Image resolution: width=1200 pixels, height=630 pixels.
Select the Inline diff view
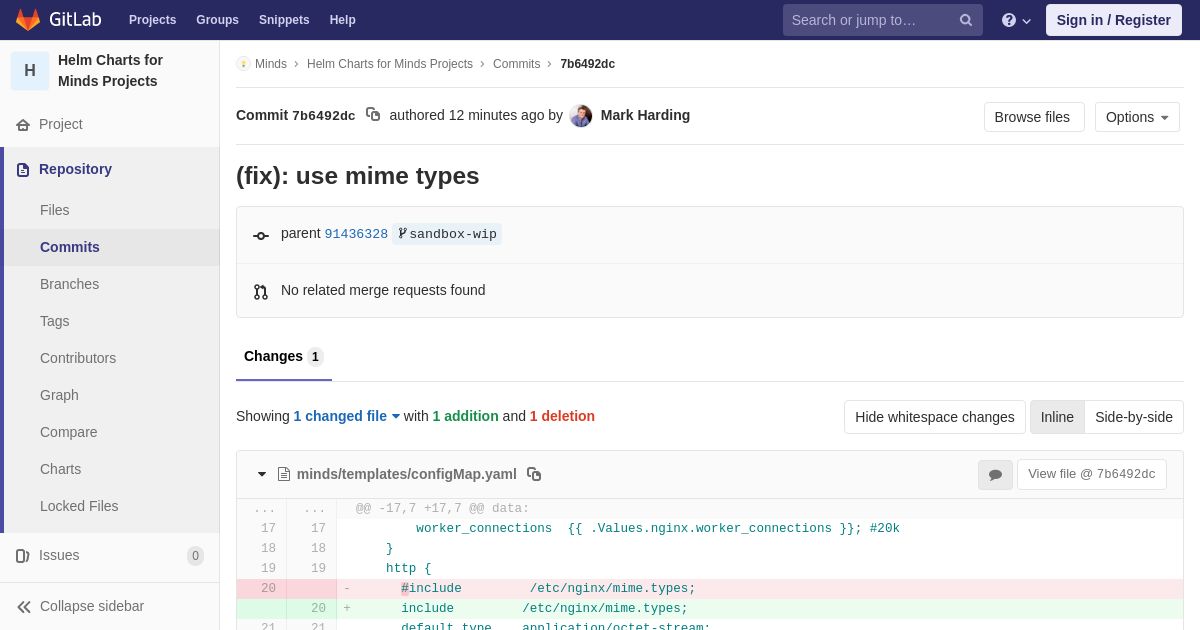click(x=1057, y=417)
